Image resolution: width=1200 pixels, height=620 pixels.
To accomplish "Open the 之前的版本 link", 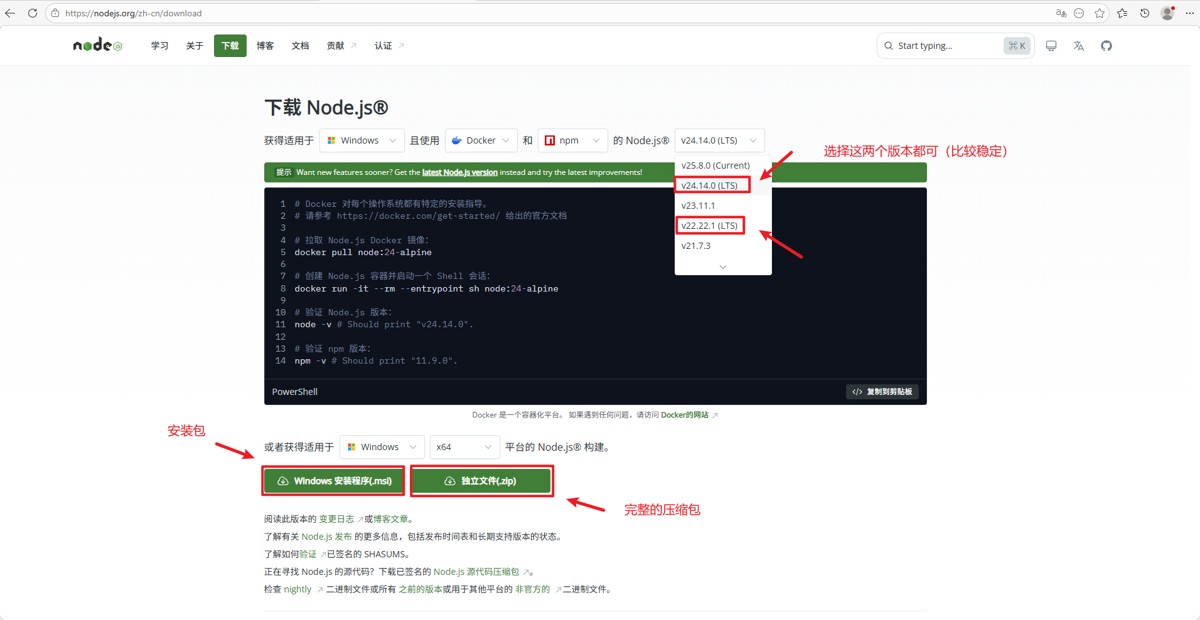I will coord(420,589).
